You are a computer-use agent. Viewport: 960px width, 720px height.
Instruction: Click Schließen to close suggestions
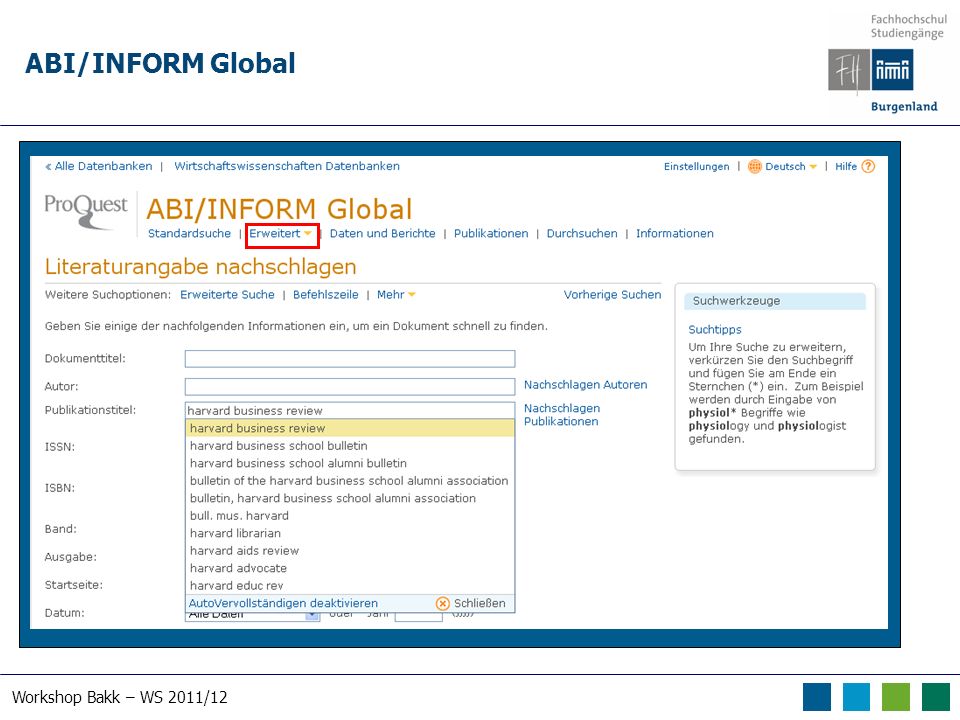click(479, 603)
